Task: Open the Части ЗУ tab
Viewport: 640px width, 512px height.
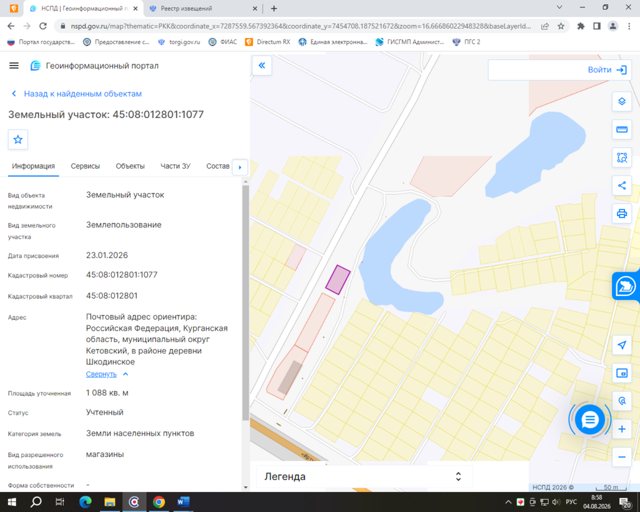Action: click(x=176, y=166)
